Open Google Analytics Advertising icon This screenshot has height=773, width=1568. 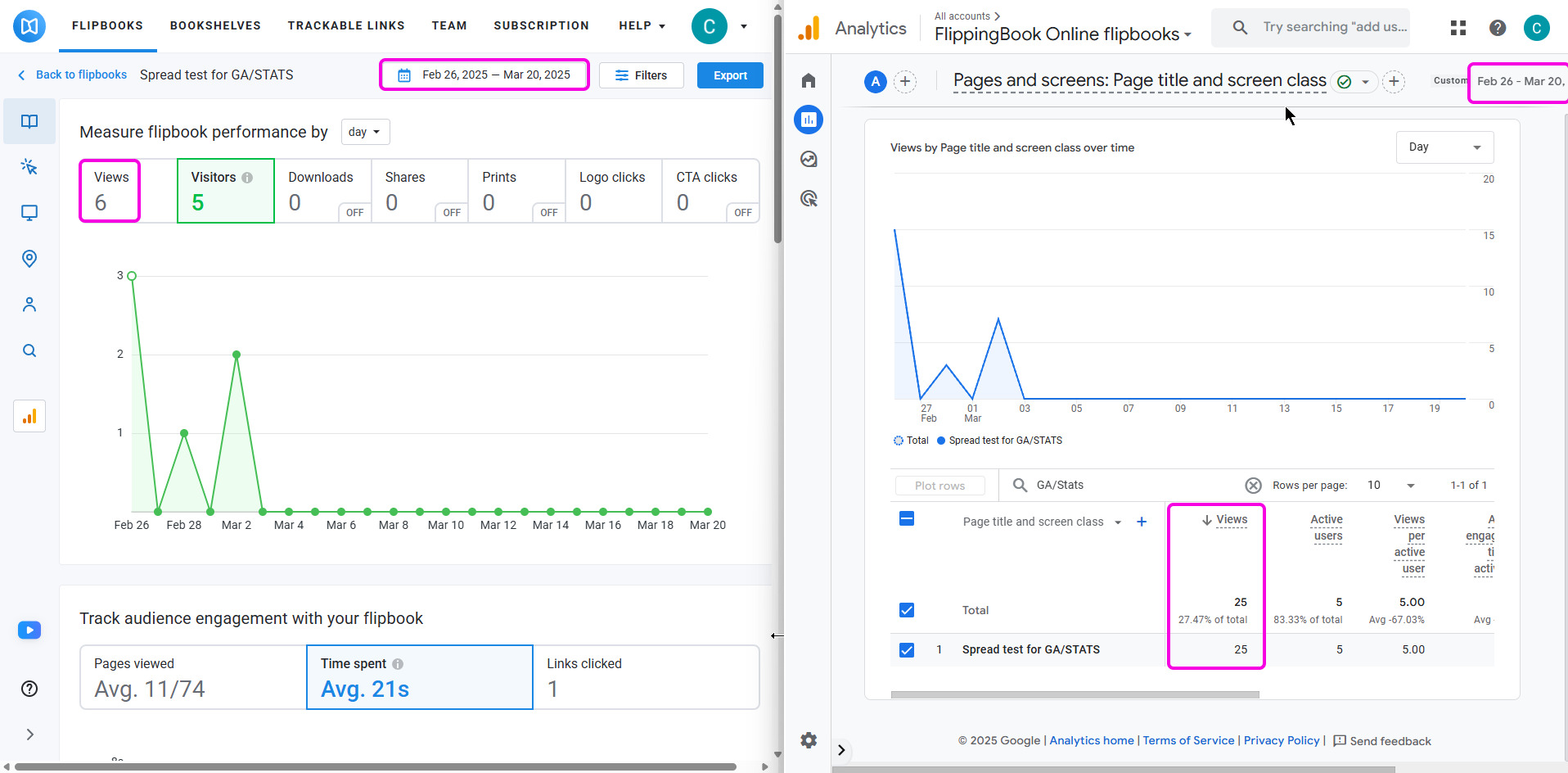point(809,198)
